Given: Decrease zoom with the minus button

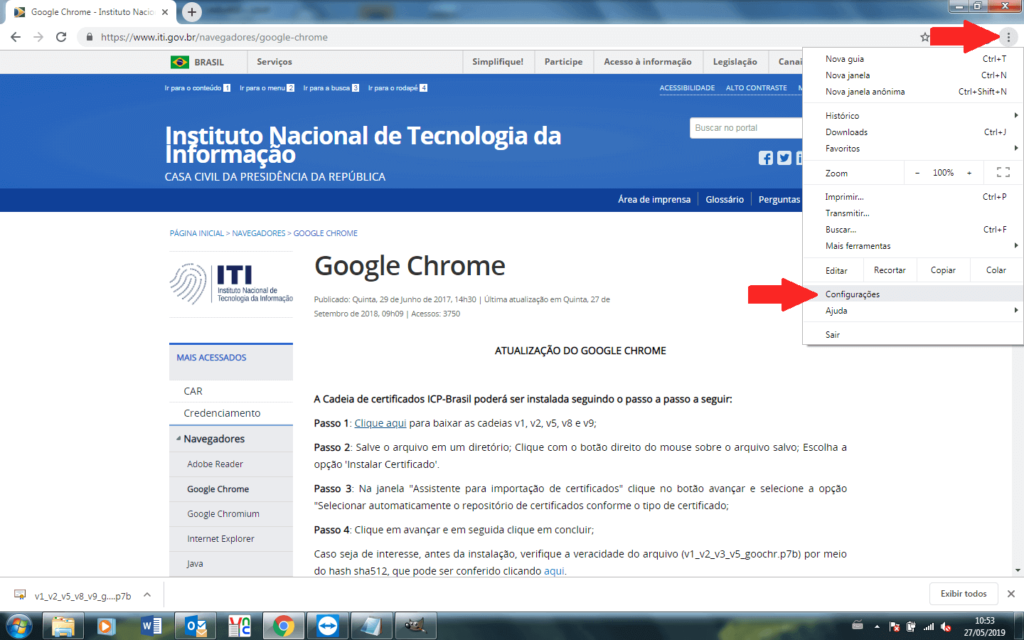Looking at the screenshot, I should pos(918,172).
